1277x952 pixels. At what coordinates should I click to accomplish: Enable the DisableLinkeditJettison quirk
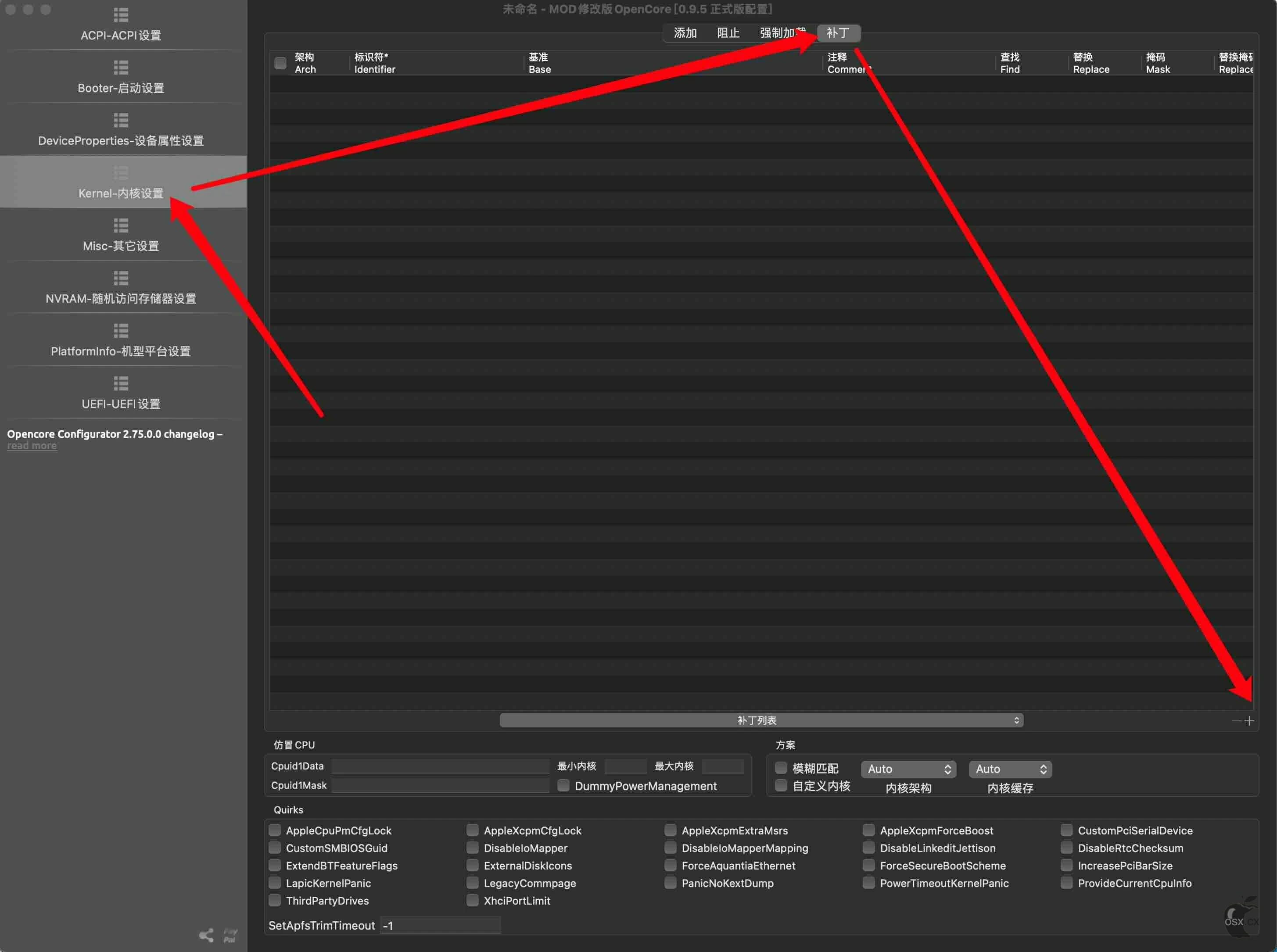tap(868, 848)
